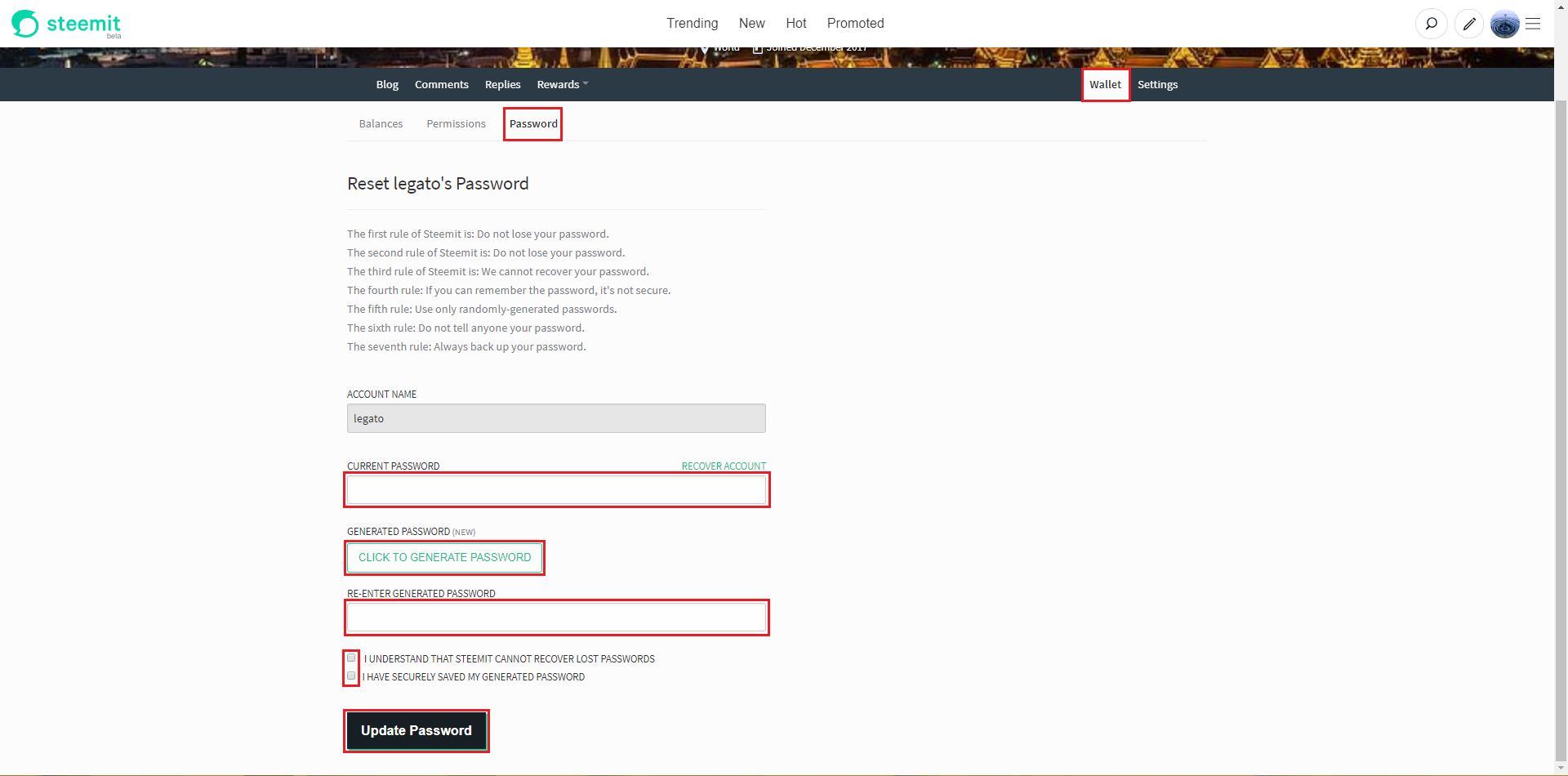Open the Wallet tab
Viewport: 1568px width, 776px height.
[1105, 84]
